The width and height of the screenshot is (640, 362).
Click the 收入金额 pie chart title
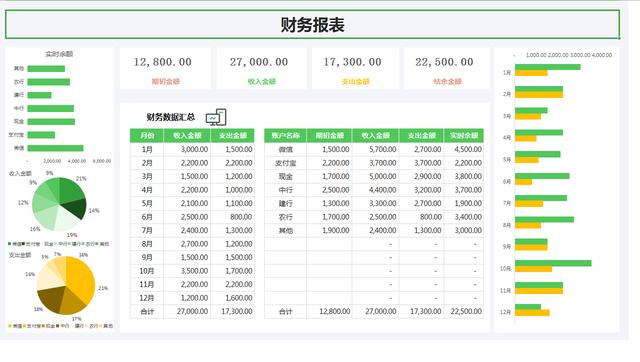(x=20, y=173)
